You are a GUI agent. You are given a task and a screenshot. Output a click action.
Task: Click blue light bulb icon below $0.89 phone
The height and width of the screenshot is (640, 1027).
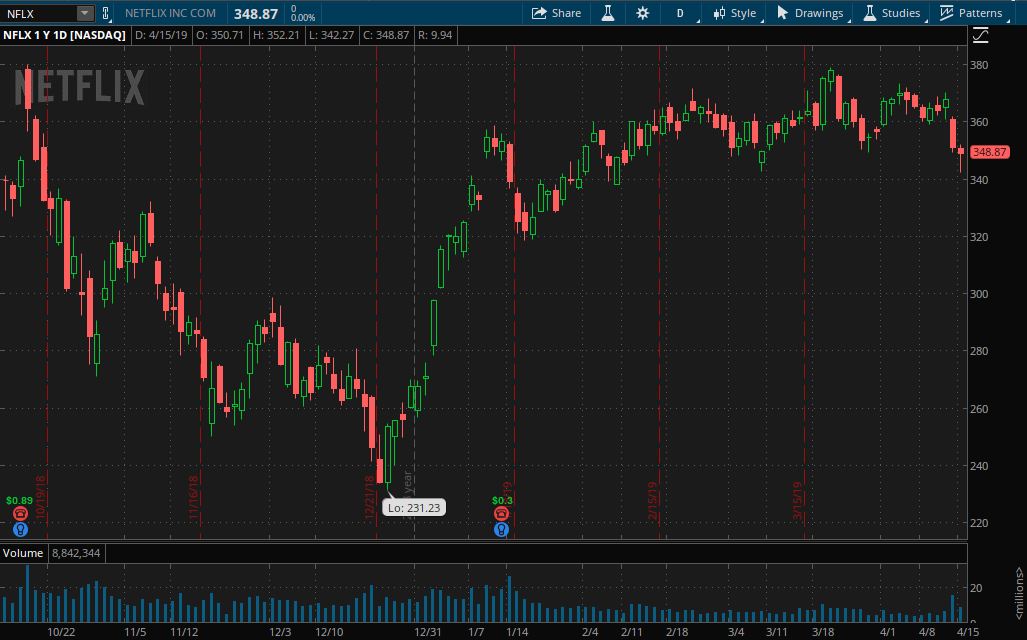[x=20, y=529]
